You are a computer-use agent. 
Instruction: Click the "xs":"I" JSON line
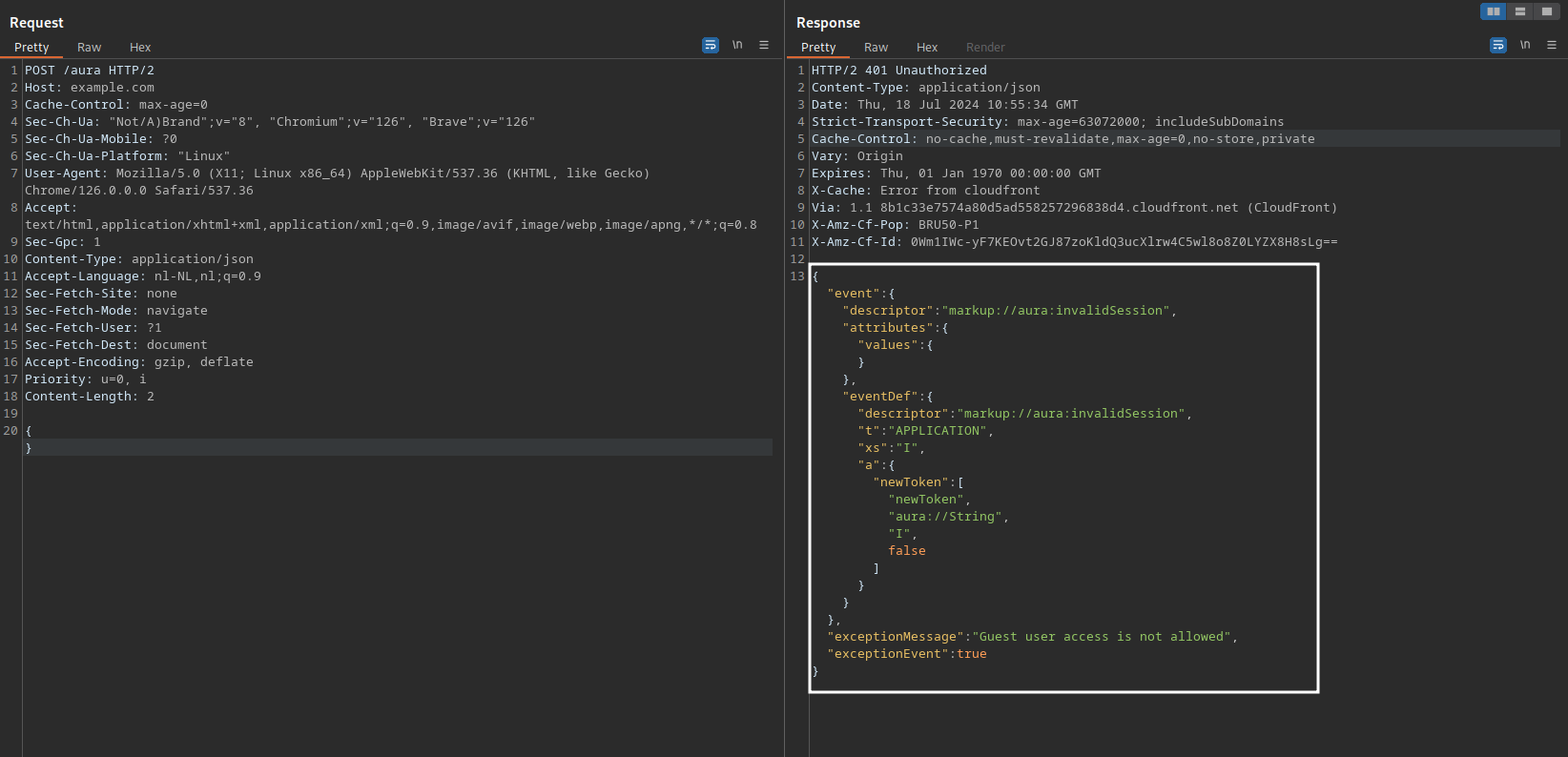click(x=892, y=448)
